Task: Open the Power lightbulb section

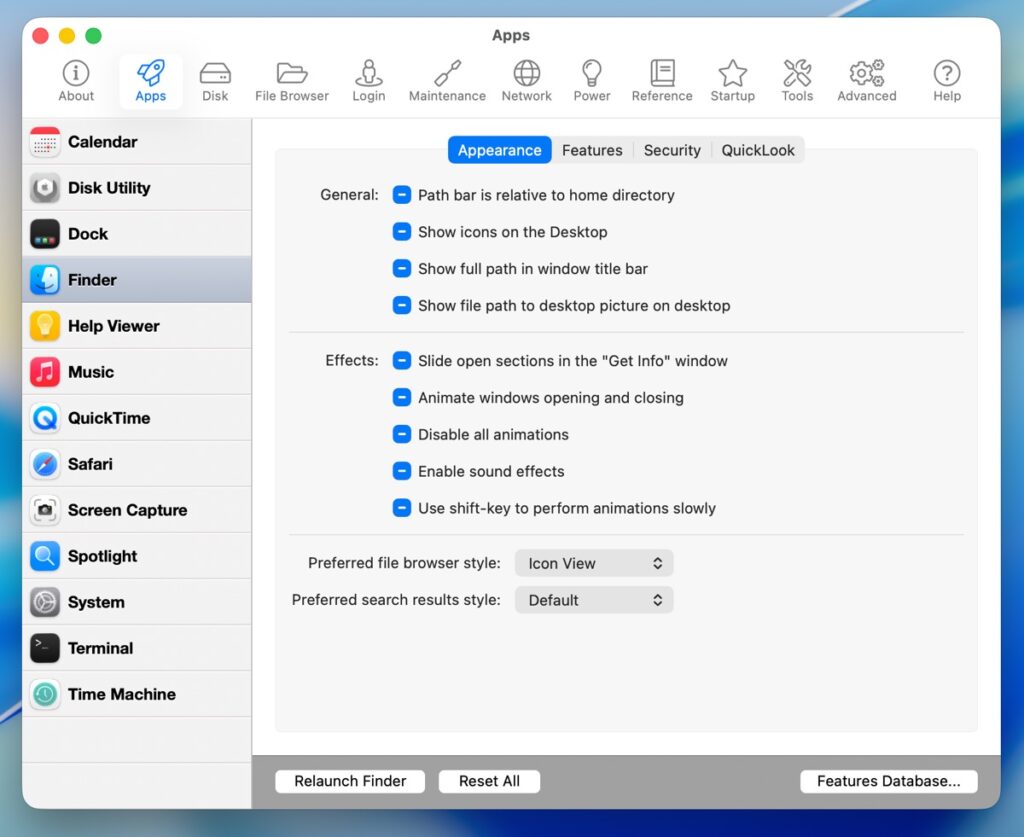Action: point(591,81)
